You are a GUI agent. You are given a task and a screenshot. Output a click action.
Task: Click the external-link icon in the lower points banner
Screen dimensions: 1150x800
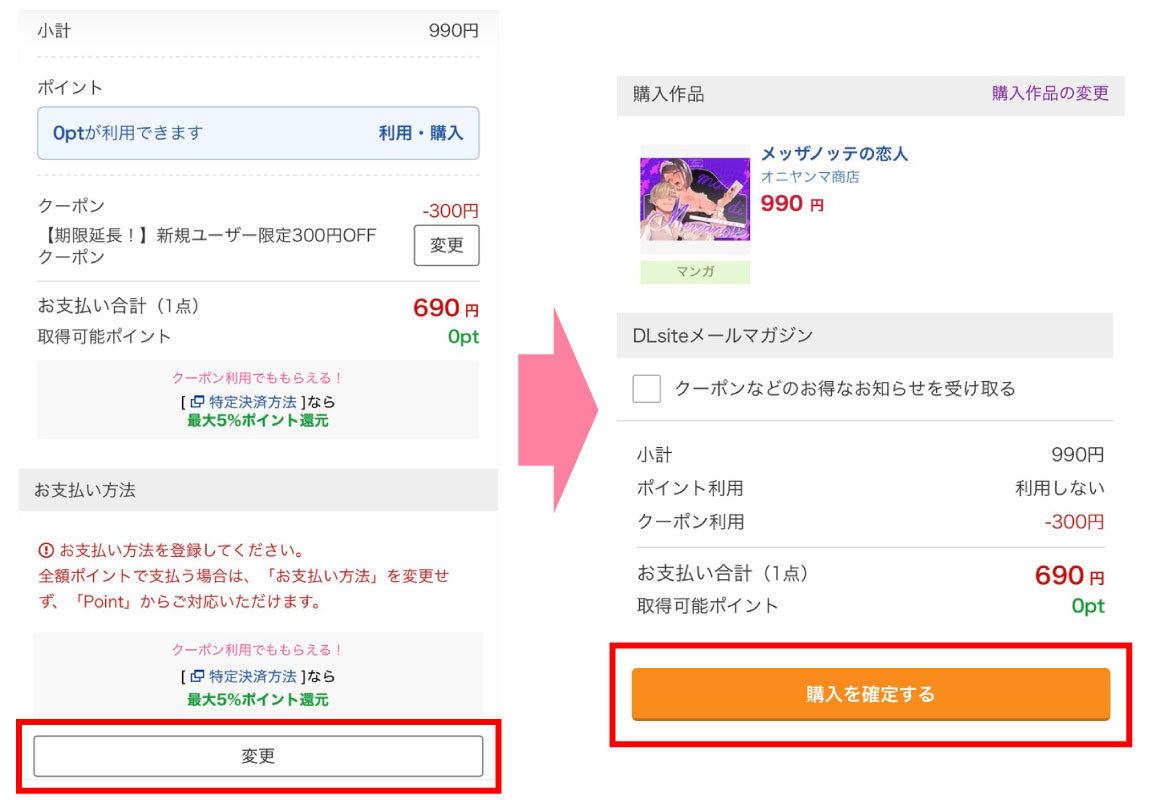(x=197, y=677)
